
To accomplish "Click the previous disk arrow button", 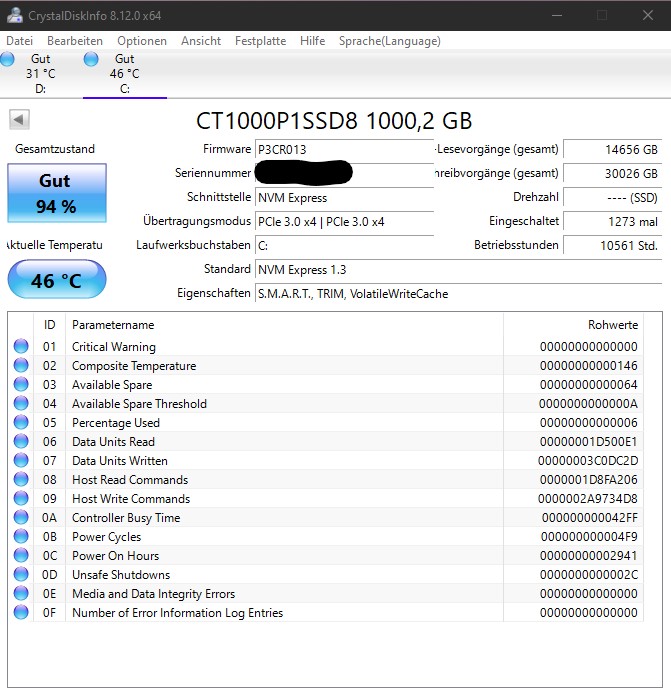I will click(19, 119).
